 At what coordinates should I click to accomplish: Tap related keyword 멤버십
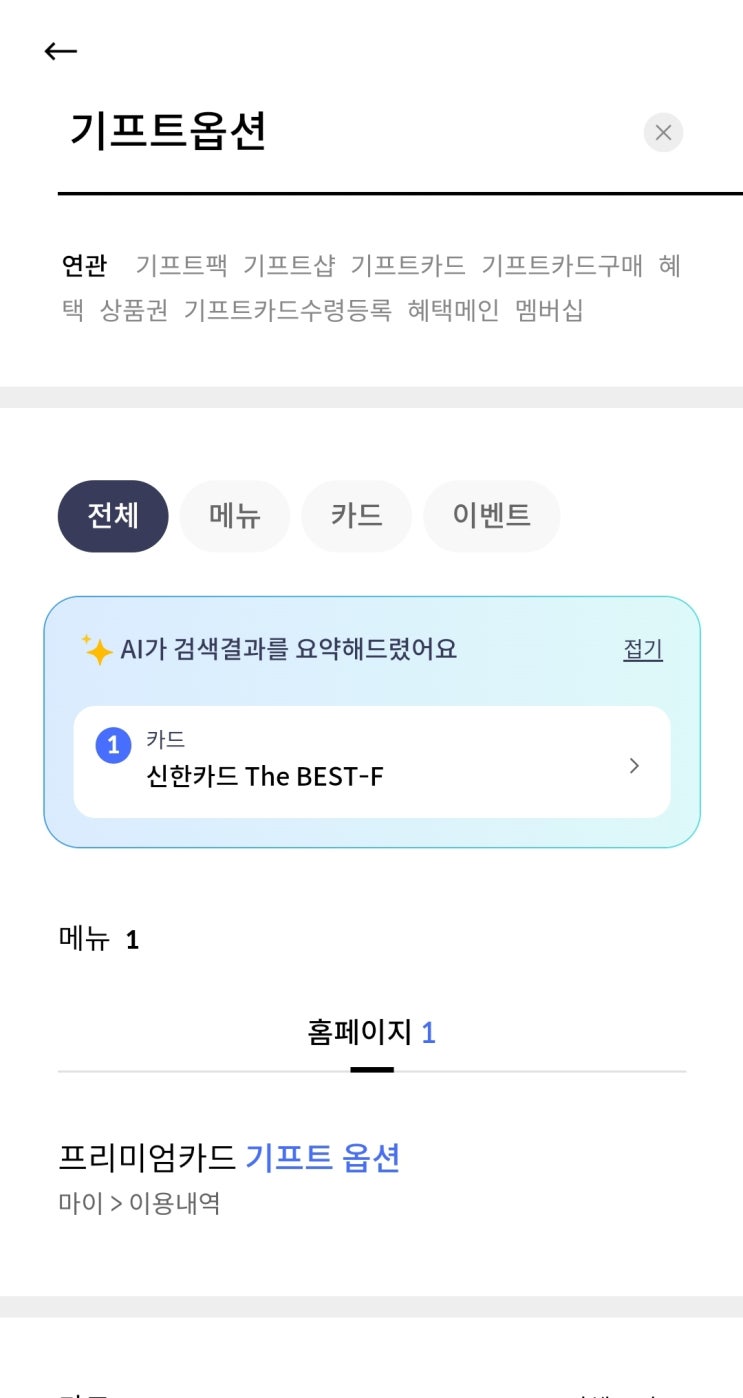click(x=549, y=310)
